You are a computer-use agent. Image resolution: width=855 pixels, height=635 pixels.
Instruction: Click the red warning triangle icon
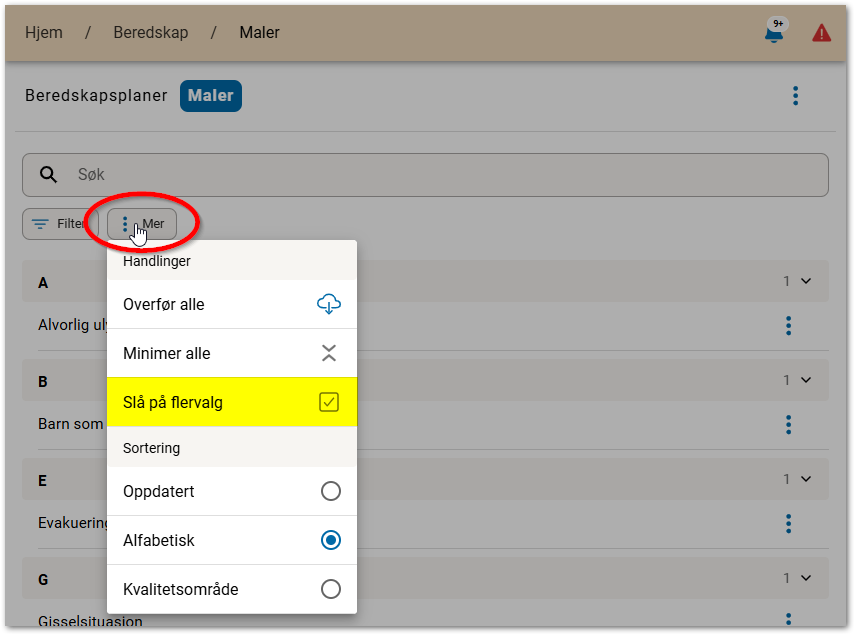tap(822, 33)
